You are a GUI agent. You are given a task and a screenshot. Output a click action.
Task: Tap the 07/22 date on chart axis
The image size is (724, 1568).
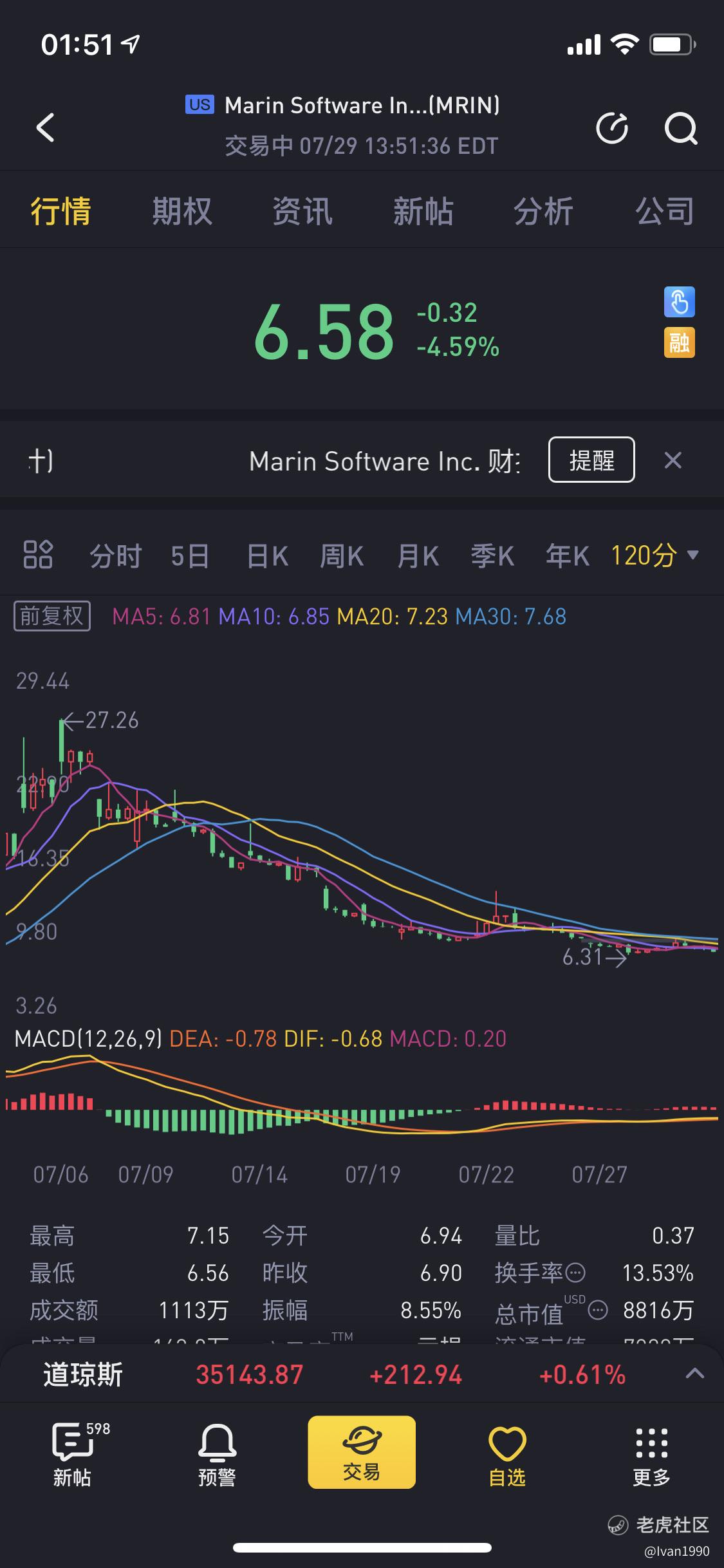click(x=486, y=1175)
